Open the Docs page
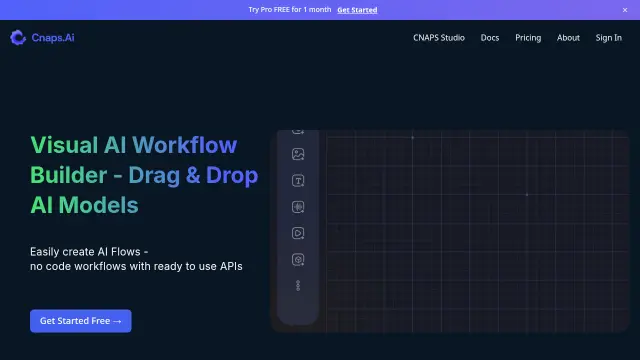The image size is (640, 360). point(490,38)
